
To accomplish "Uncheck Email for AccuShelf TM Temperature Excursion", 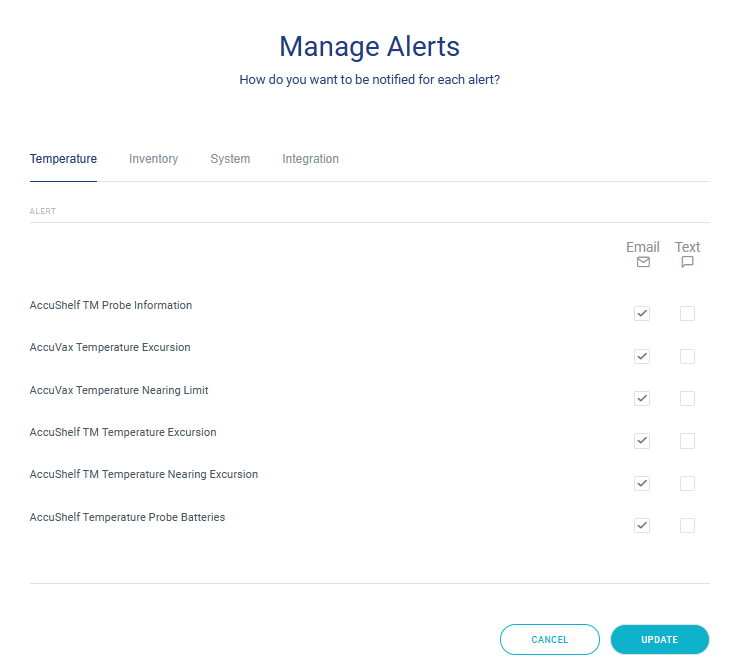I will coord(642,441).
